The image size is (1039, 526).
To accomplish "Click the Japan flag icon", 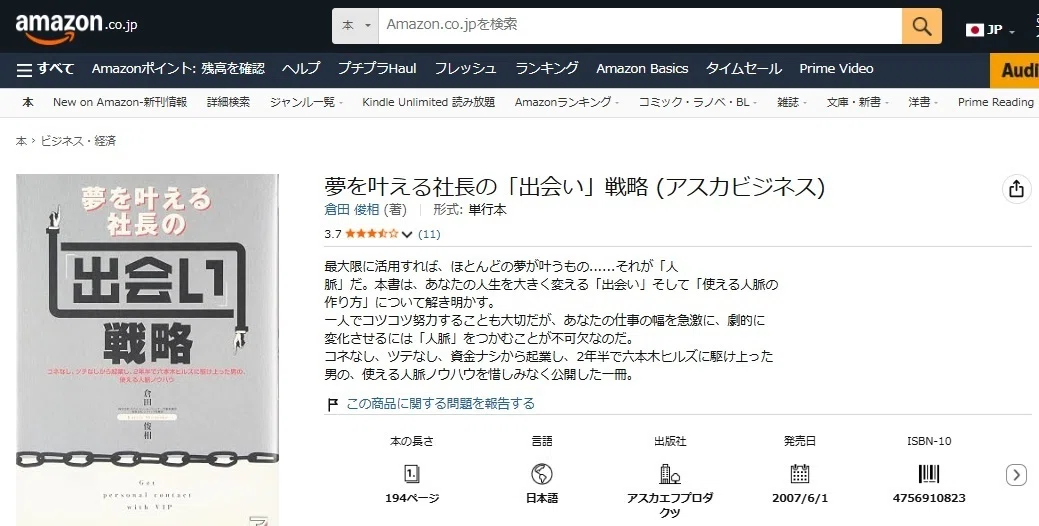I will [x=974, y=30].
